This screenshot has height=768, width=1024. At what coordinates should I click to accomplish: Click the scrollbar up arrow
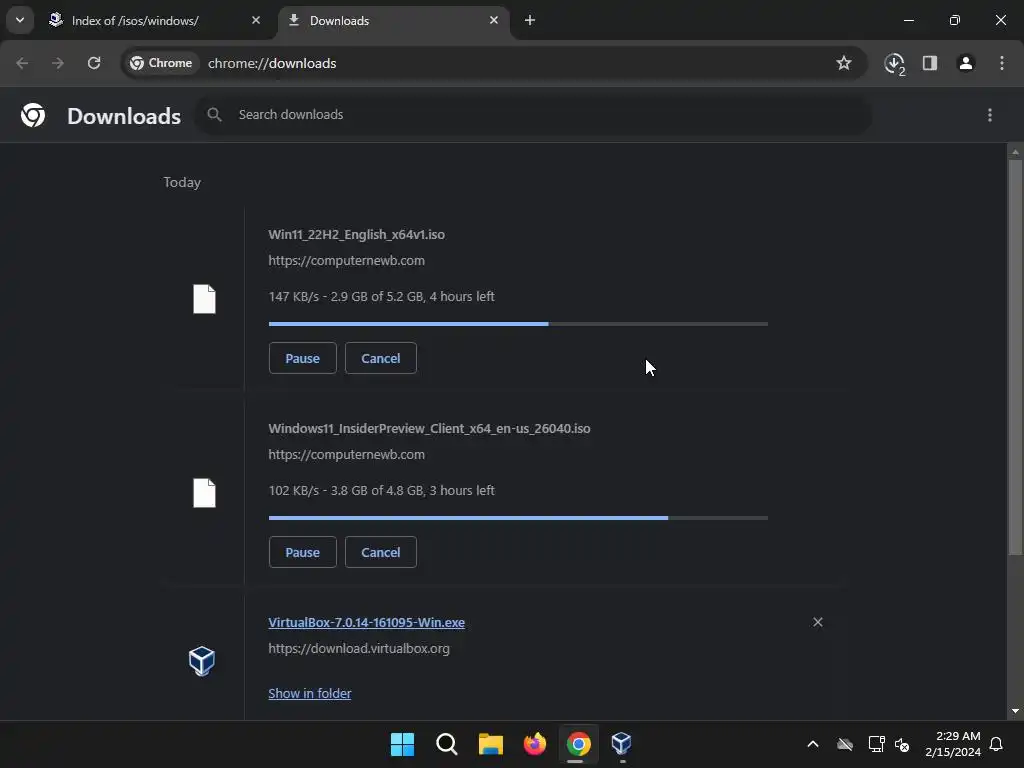pyautogui.click(x=1015, y=152)
